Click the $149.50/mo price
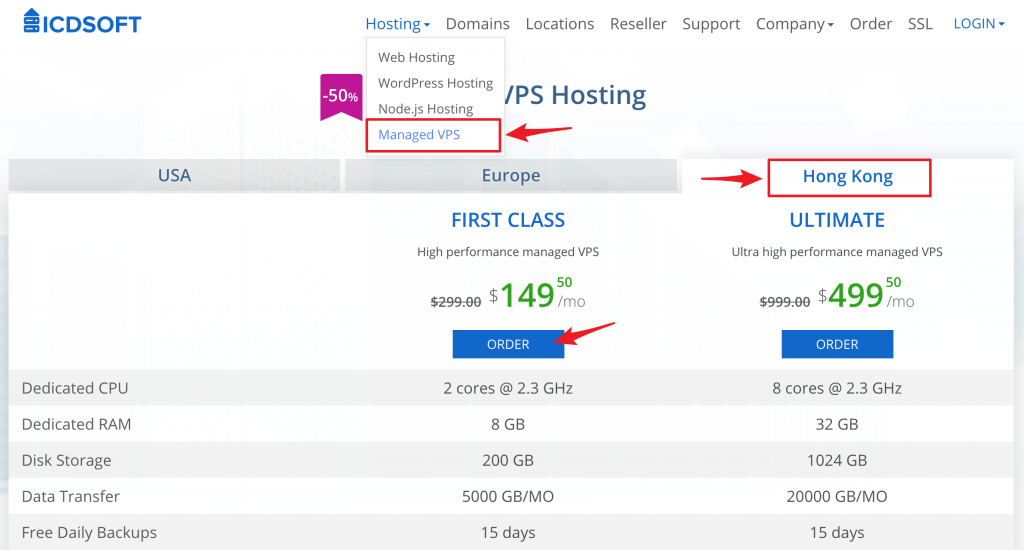The width and height of the screenshot is (1024, 550). pos(537,295)
